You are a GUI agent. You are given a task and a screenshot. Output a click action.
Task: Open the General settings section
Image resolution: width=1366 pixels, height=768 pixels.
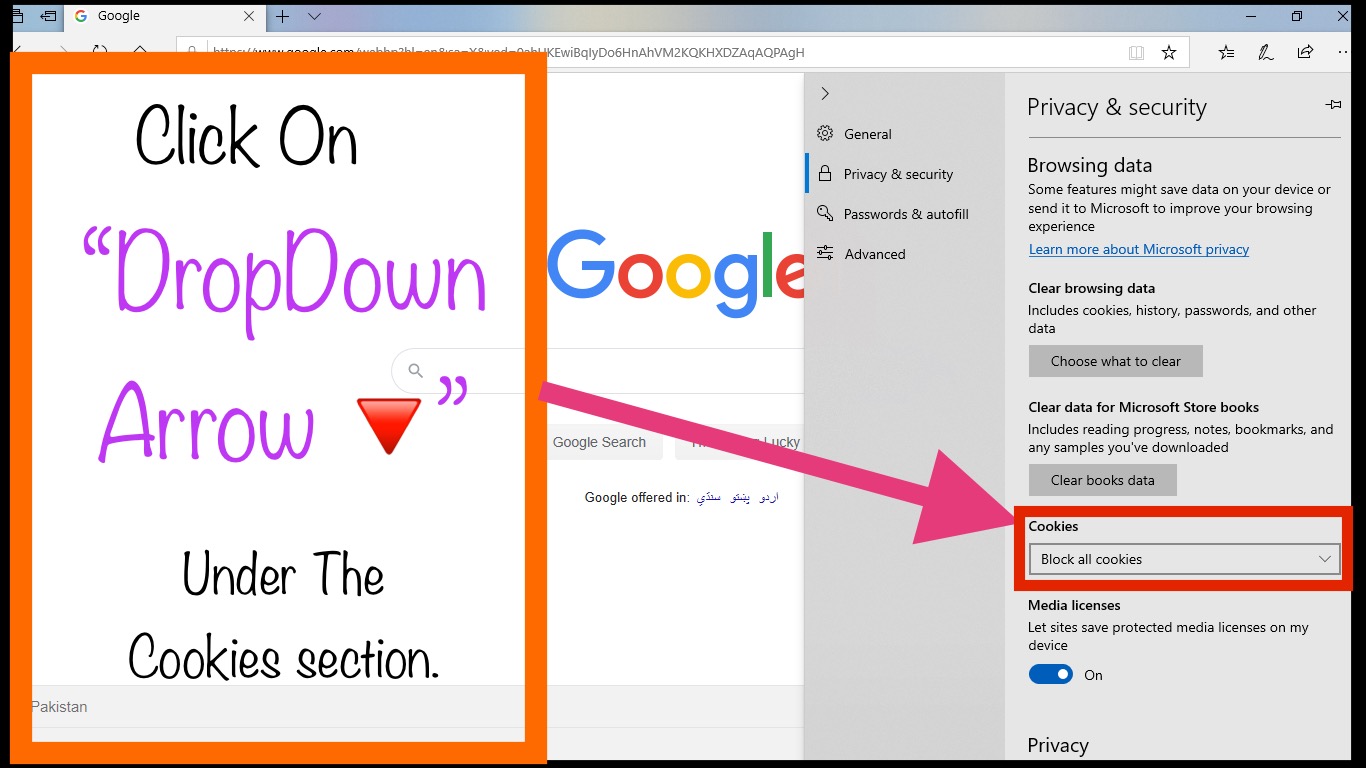click(x=905, y=134)
